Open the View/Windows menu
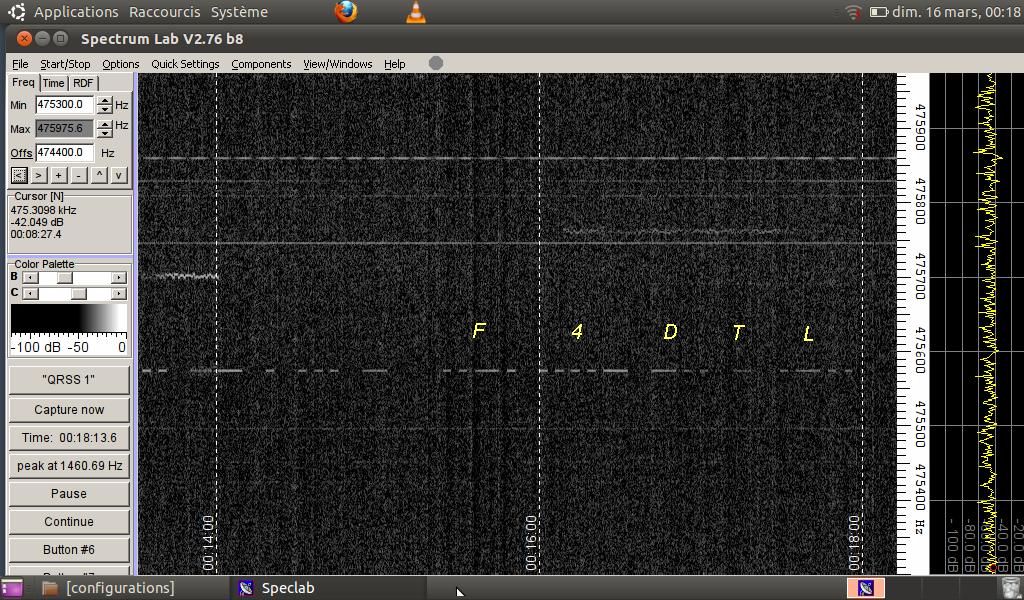Viewport: 1024px width, 600px height. [x=338, y=64]
